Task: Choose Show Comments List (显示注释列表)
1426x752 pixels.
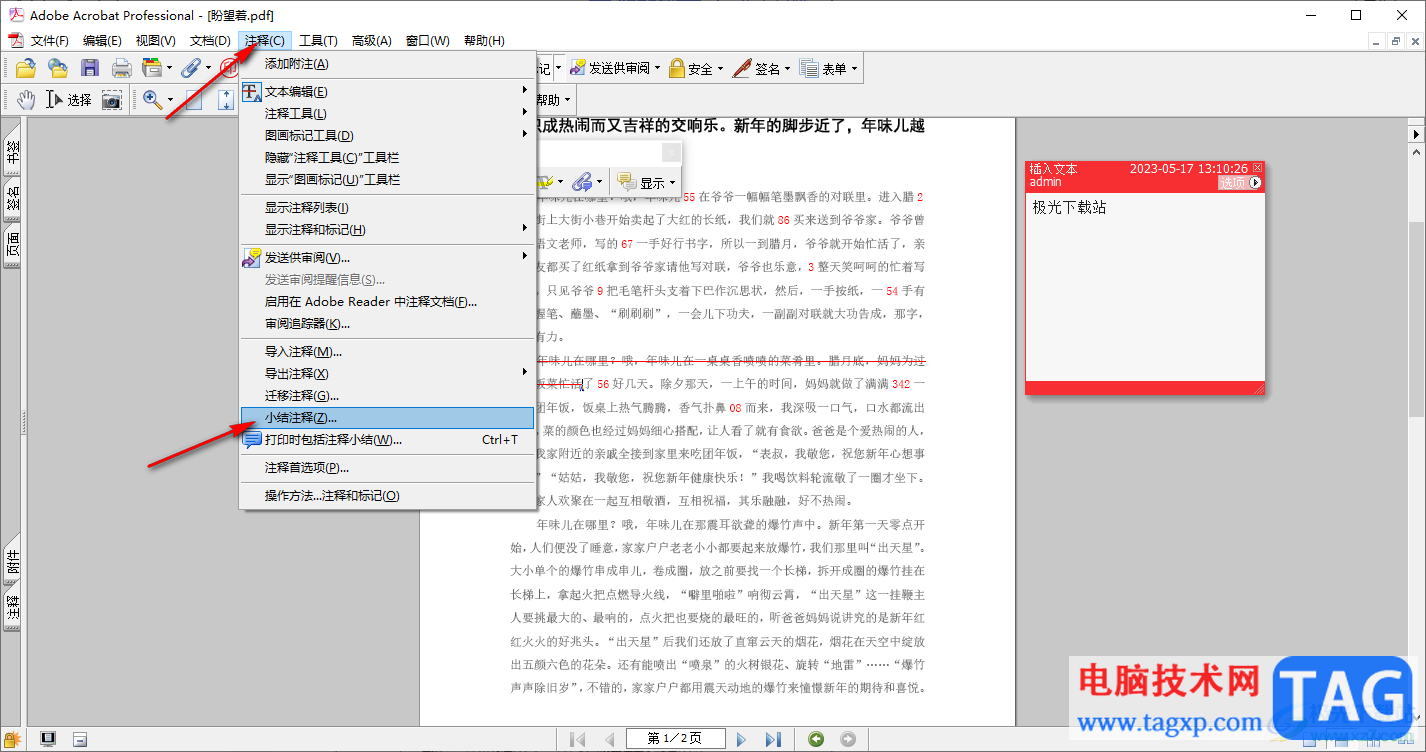Action: (x=387, y=208)
